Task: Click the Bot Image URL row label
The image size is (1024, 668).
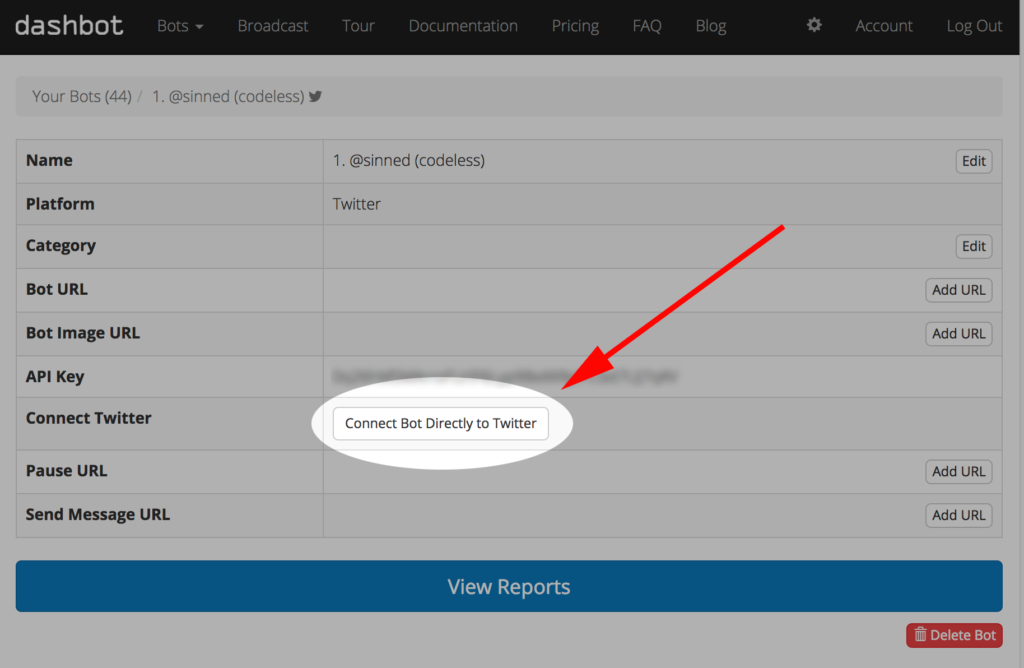Action: 83,333
